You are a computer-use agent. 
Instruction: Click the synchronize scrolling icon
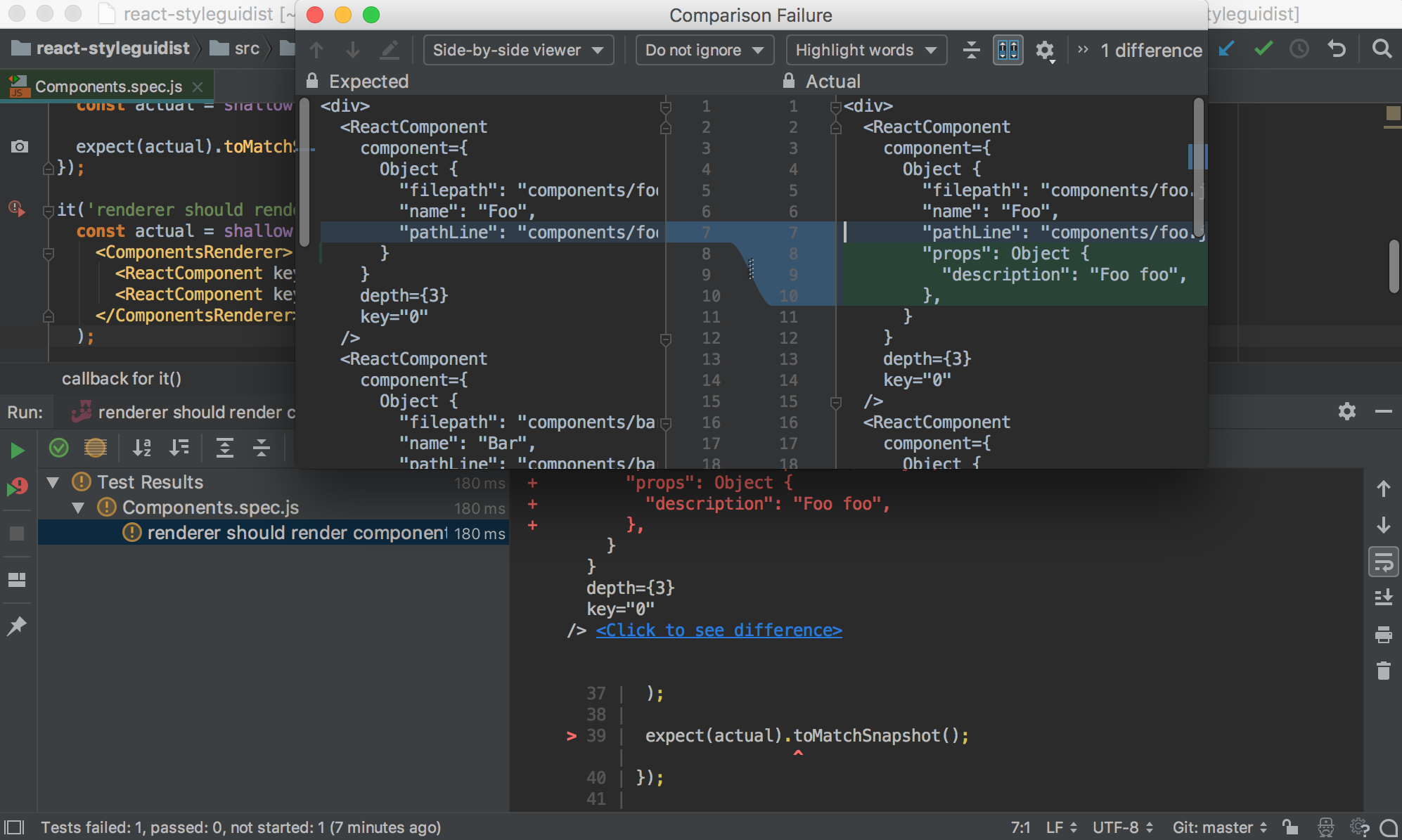(1008, 50)
